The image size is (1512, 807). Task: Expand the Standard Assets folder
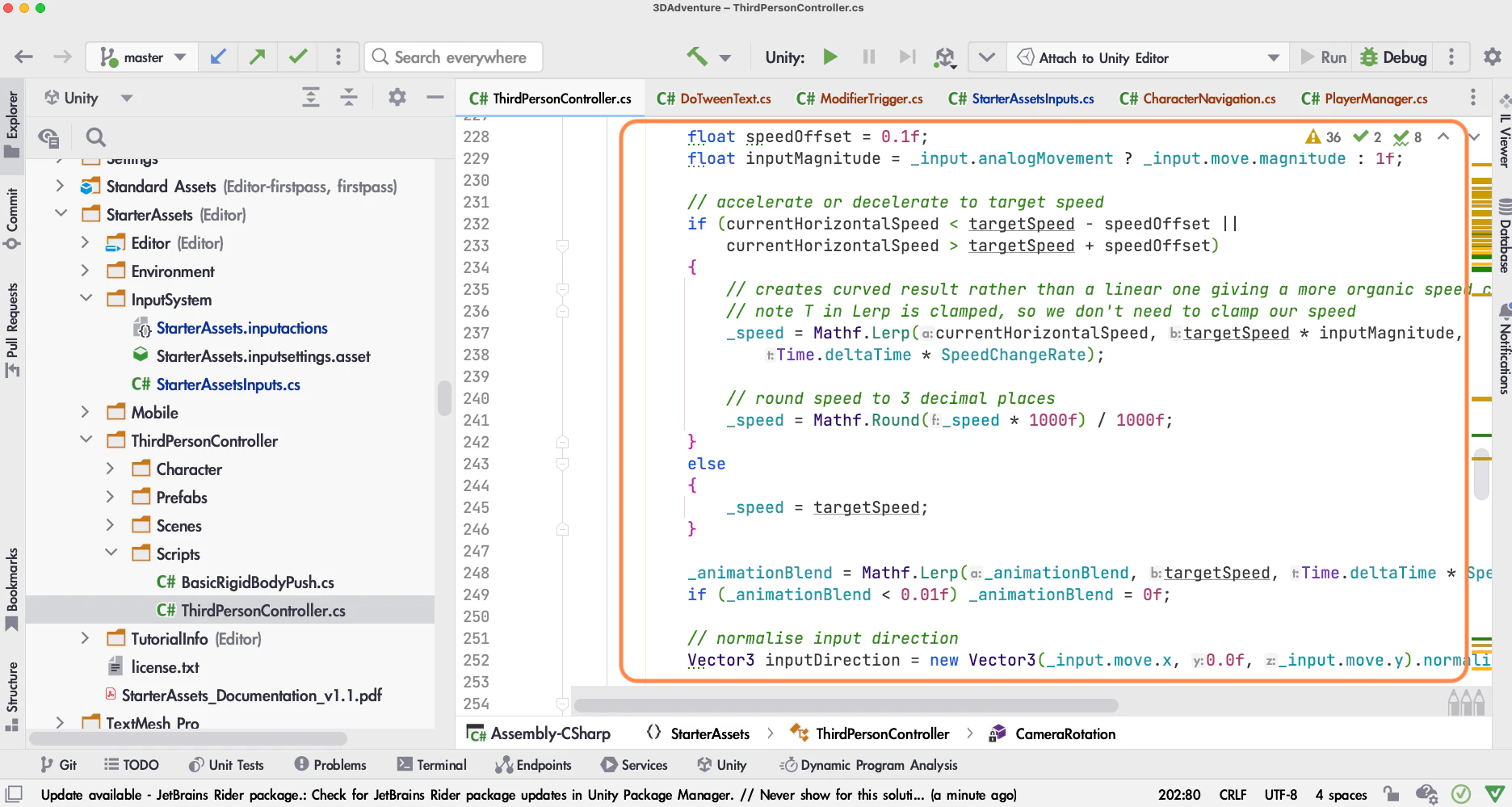tap(61, 186)
